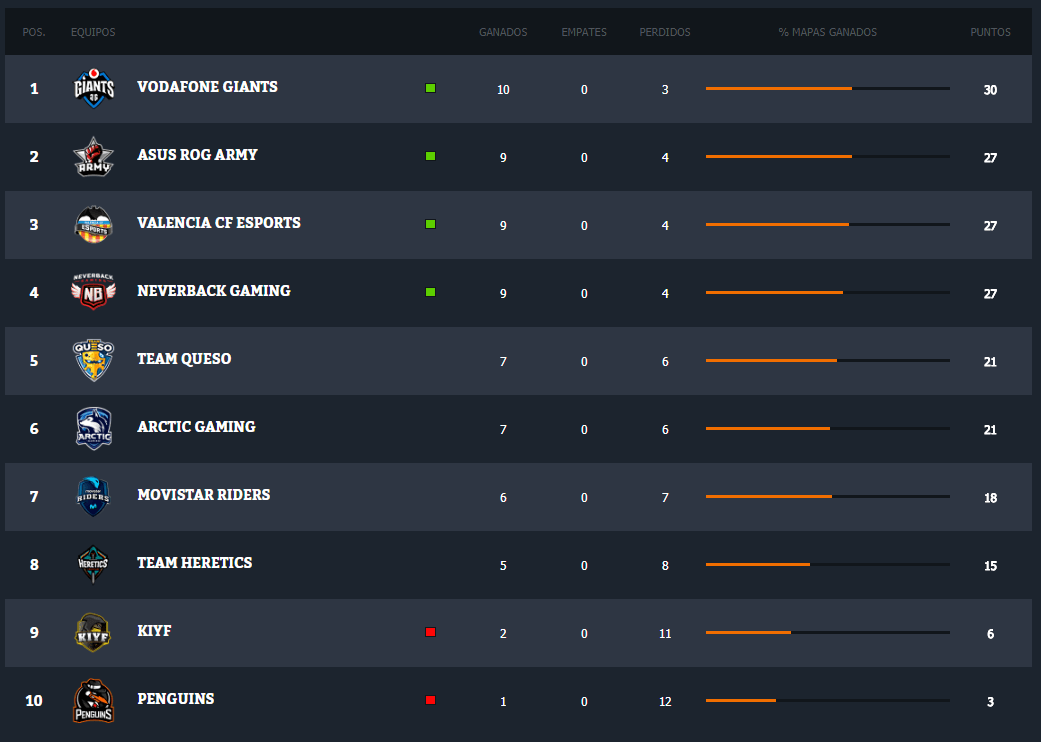Click Team Heretics map win percentage bar
This screenshot has width=1041, height=742.
(828, 565)
